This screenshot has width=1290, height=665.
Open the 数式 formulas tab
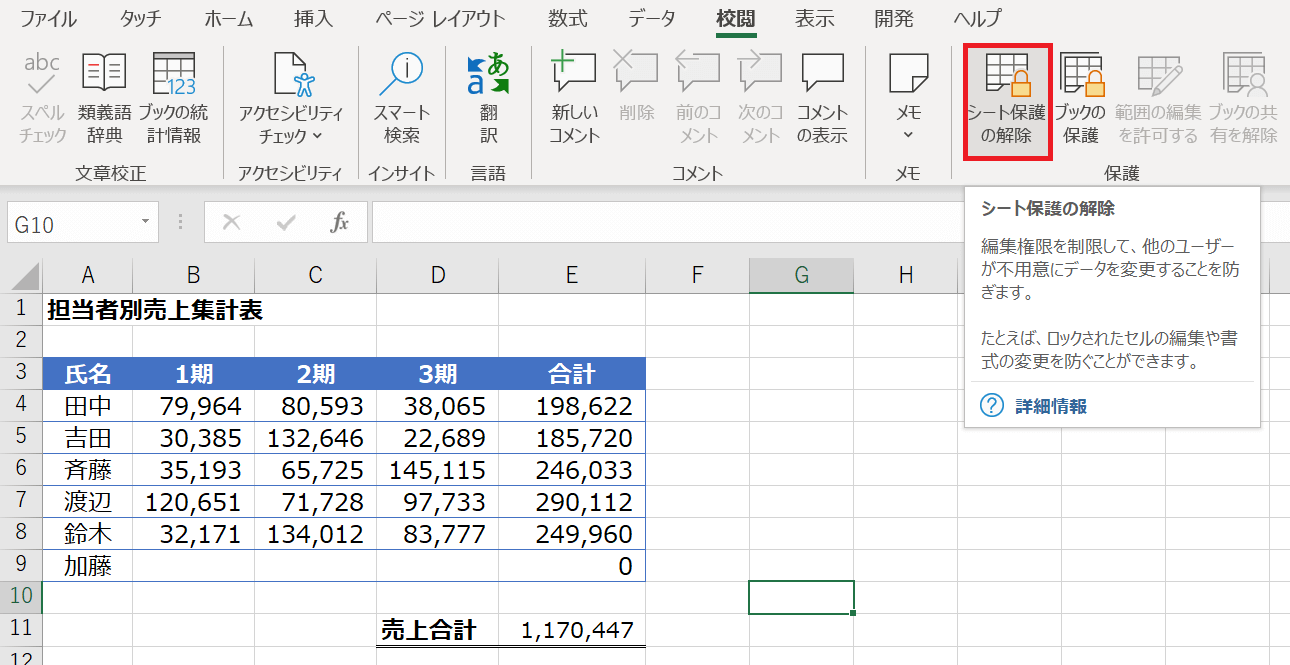568,19
